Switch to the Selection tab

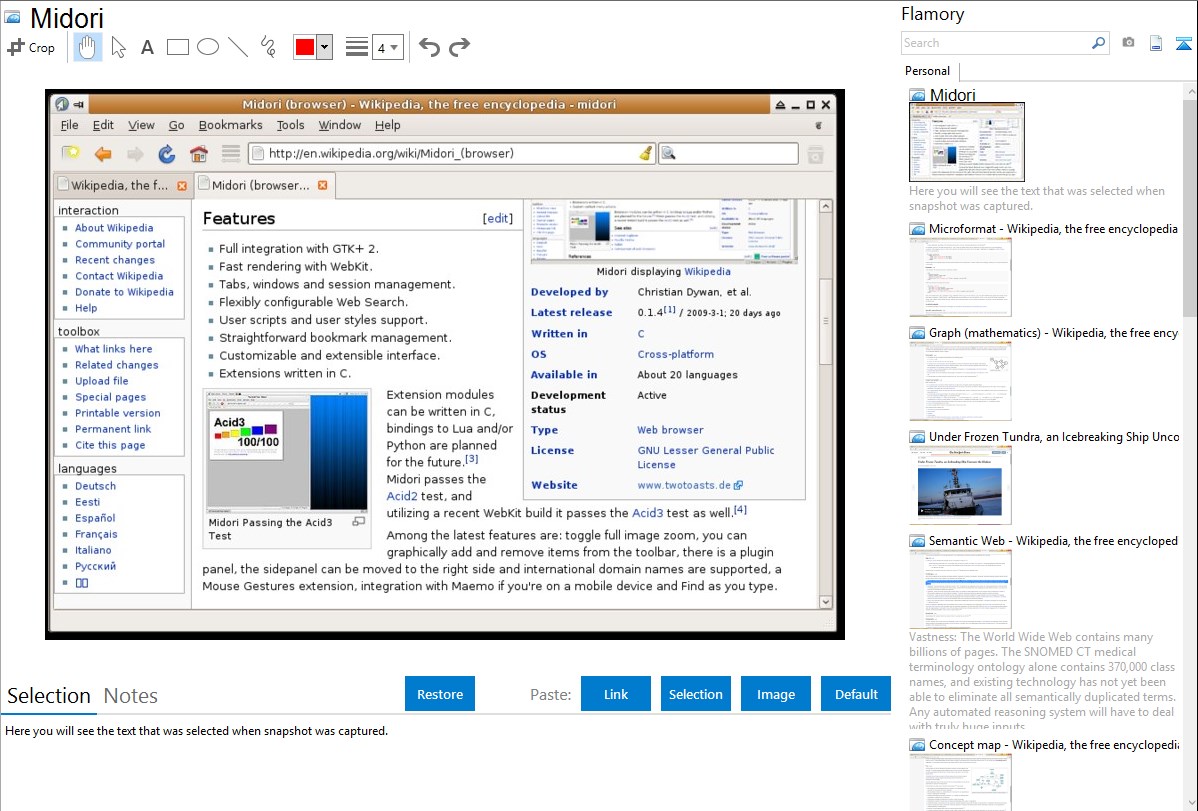[x=49, y=696]
